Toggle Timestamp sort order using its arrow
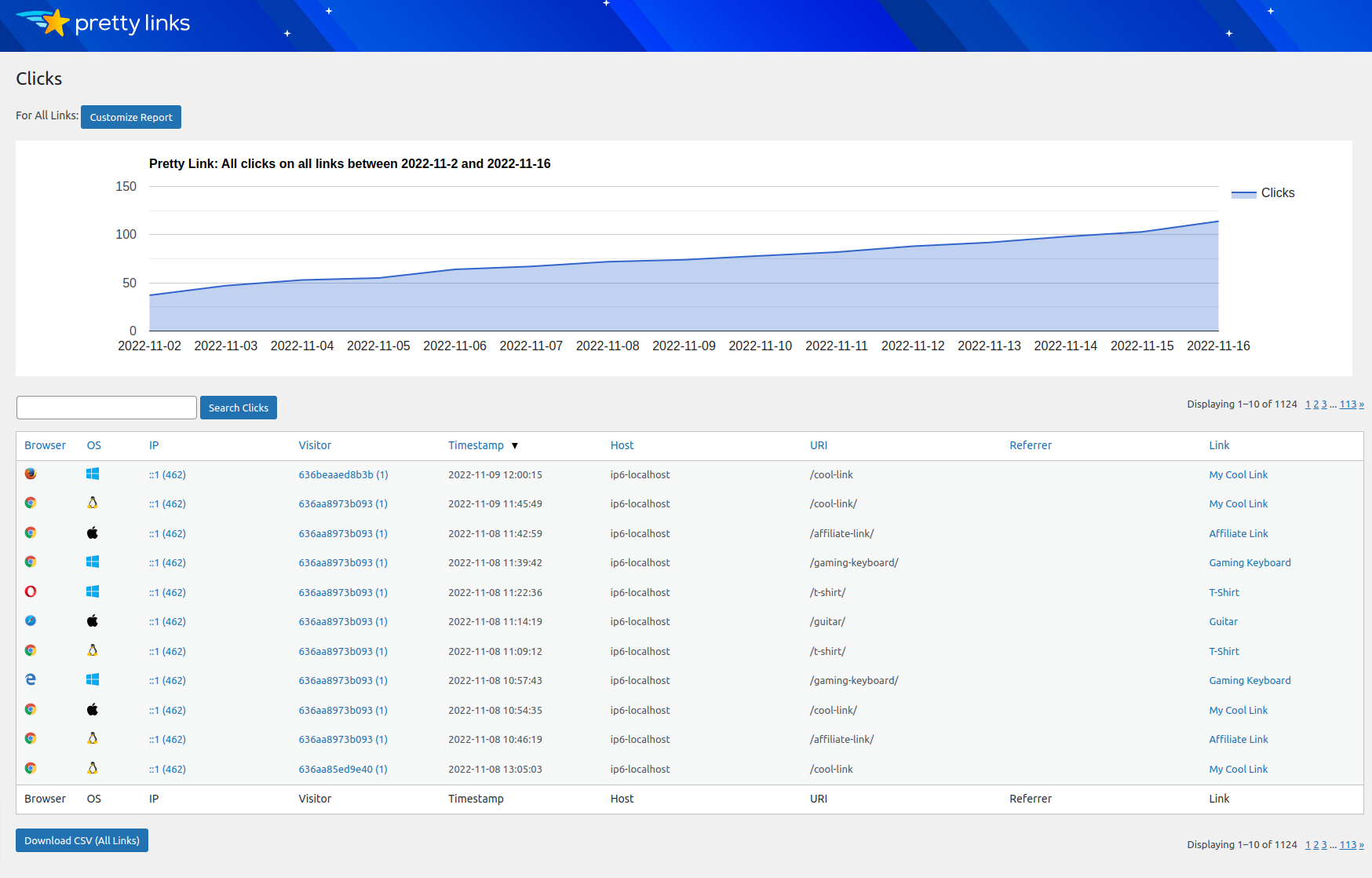The image size is (1372, 878). tap(516, 445)
